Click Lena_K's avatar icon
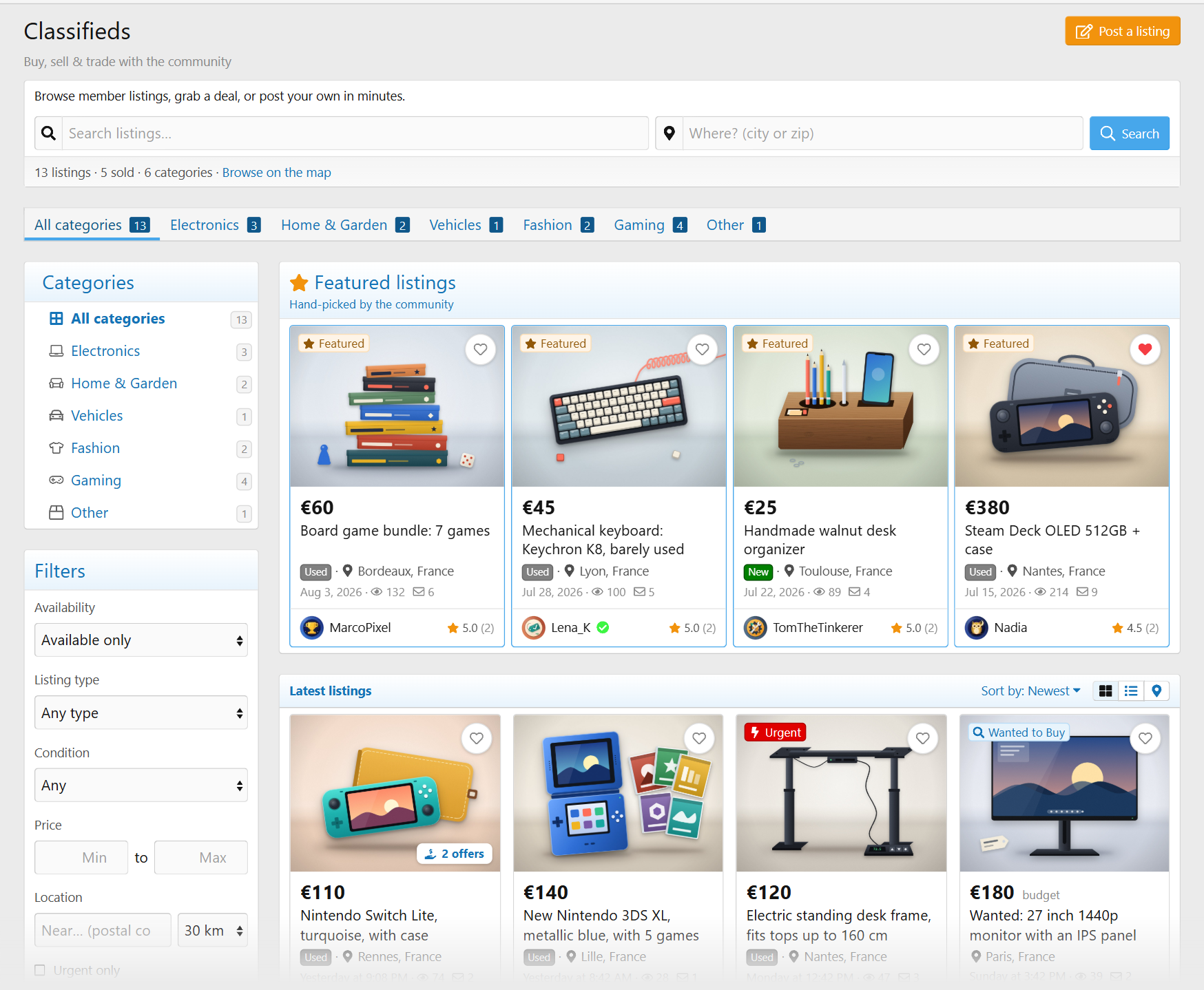Screen dimensions: 1204x990 tap(534, 628)
